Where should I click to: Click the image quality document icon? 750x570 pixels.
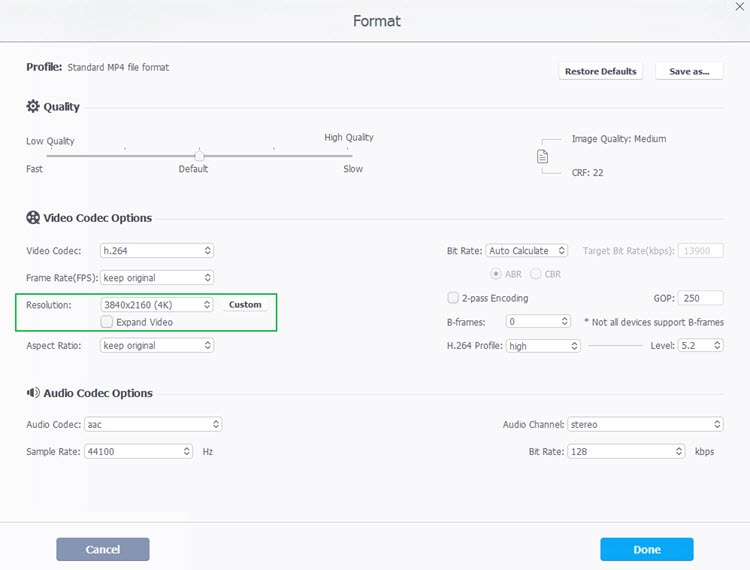click(x=543, y=157)
